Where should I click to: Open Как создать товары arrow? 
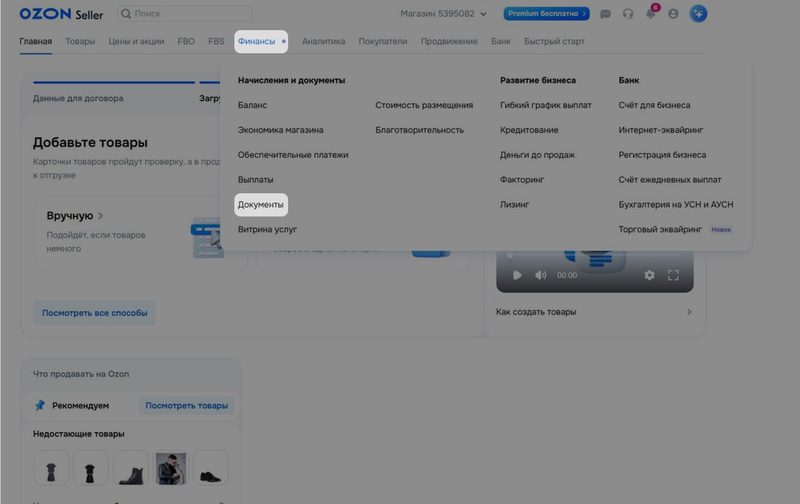[689, 312]
